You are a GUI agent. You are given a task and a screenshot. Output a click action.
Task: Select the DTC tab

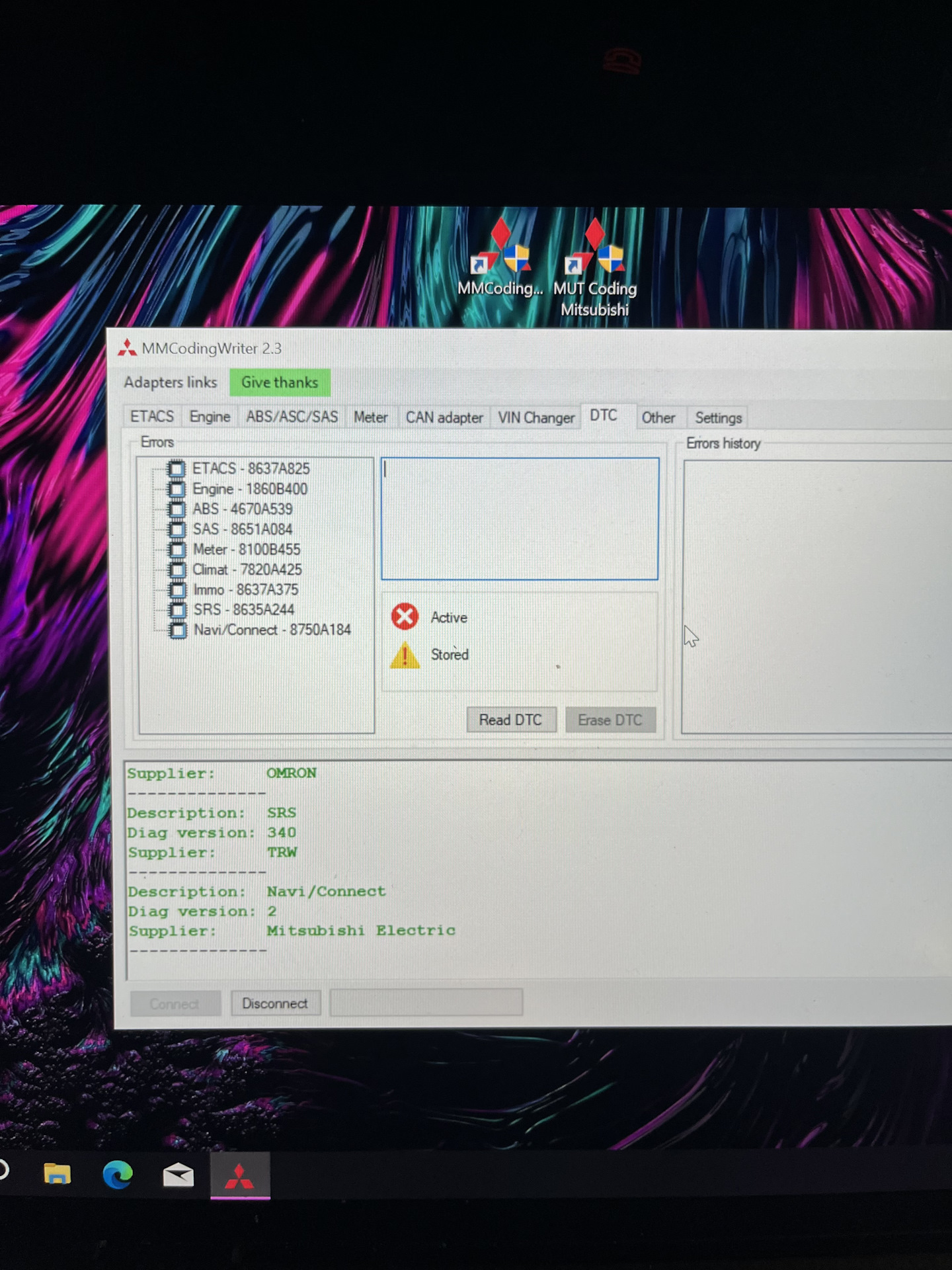tap(603, 415)
